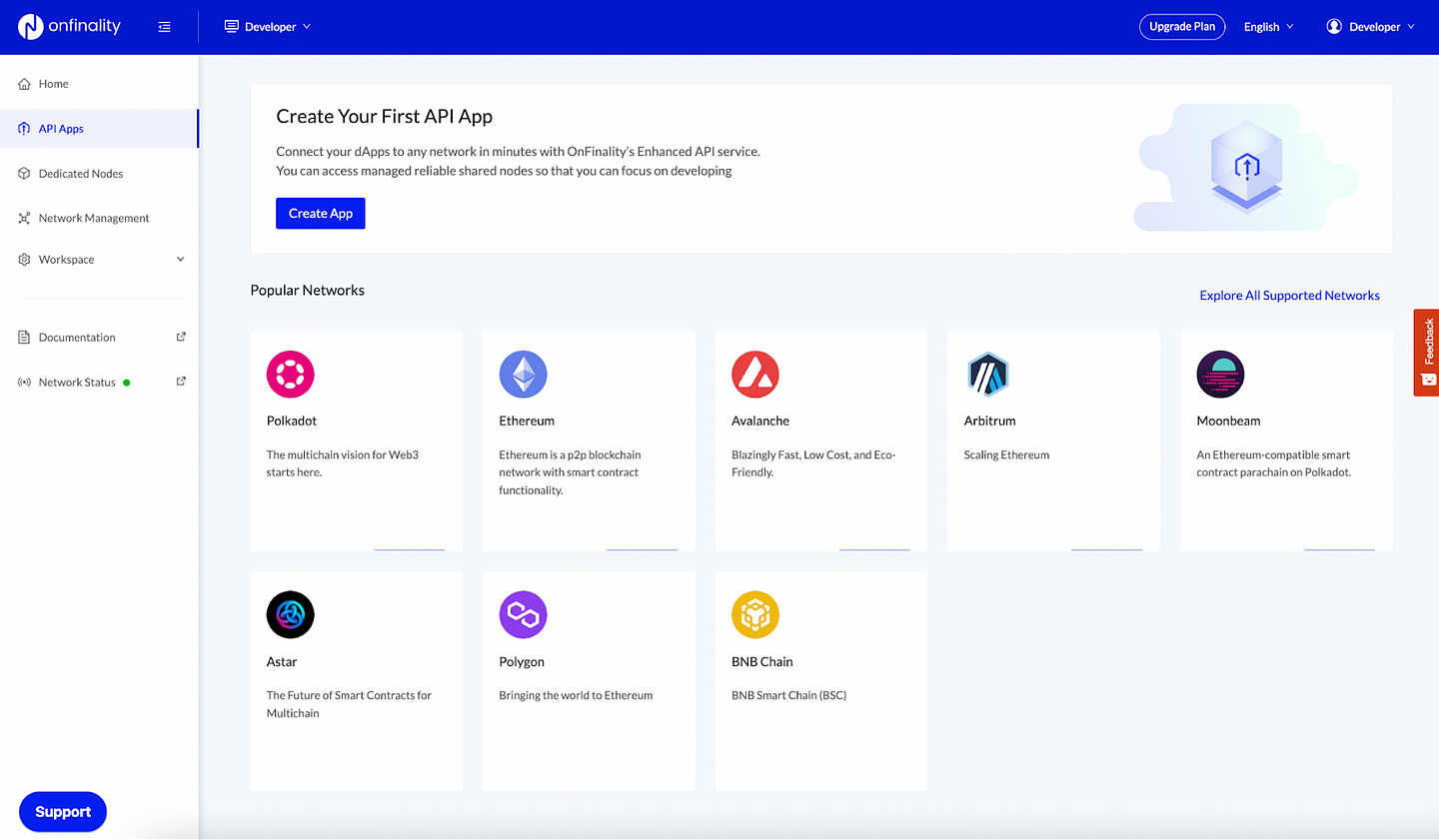Select the Avalanche network card title
This screenshot has width=1439, height=840.
coord(760,421)
